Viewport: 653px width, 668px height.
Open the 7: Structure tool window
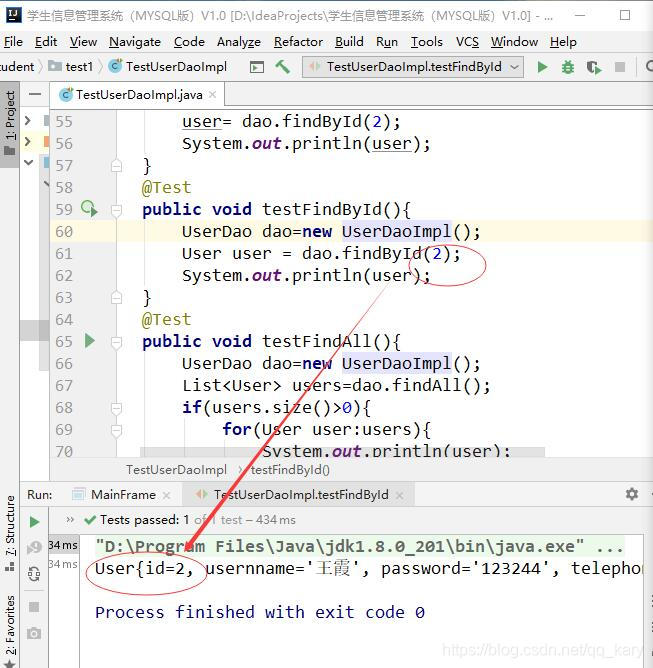point(9,533)
